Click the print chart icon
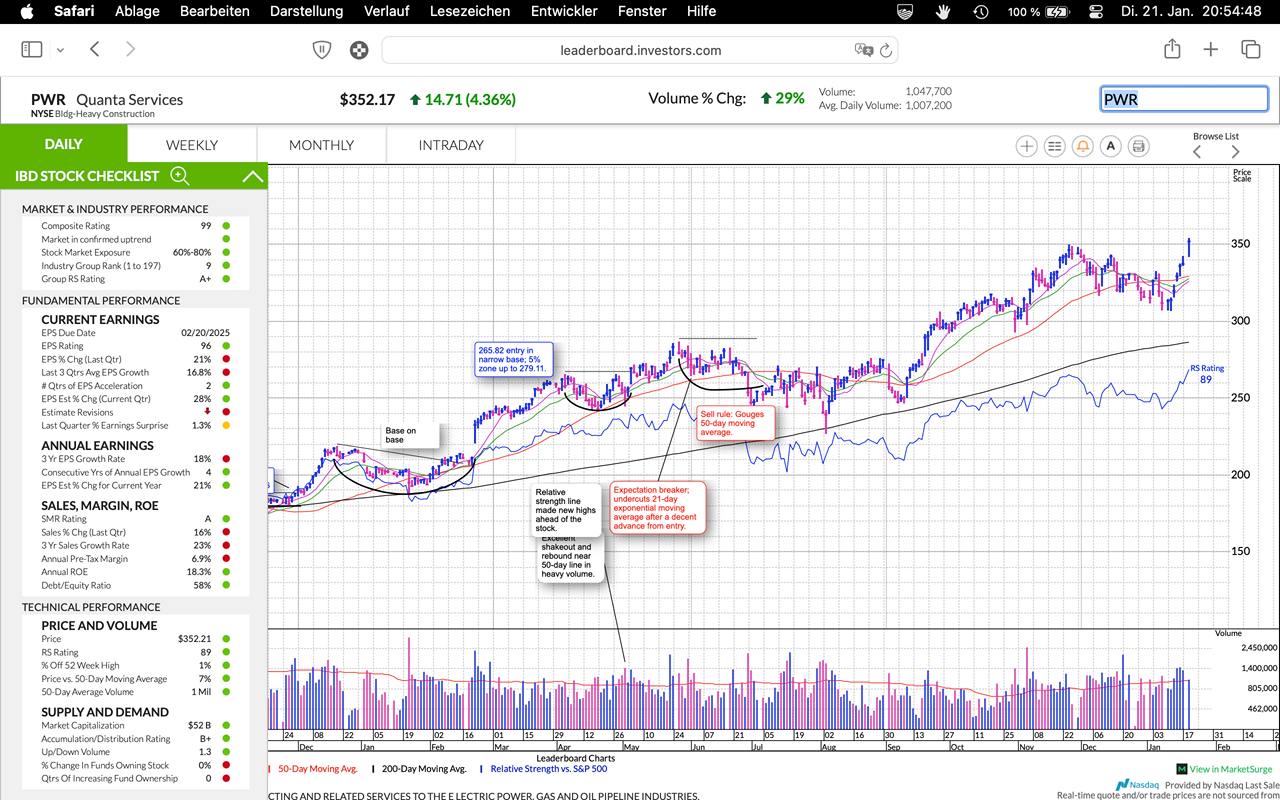The image size is (1280, 800). coord(1138,146)
